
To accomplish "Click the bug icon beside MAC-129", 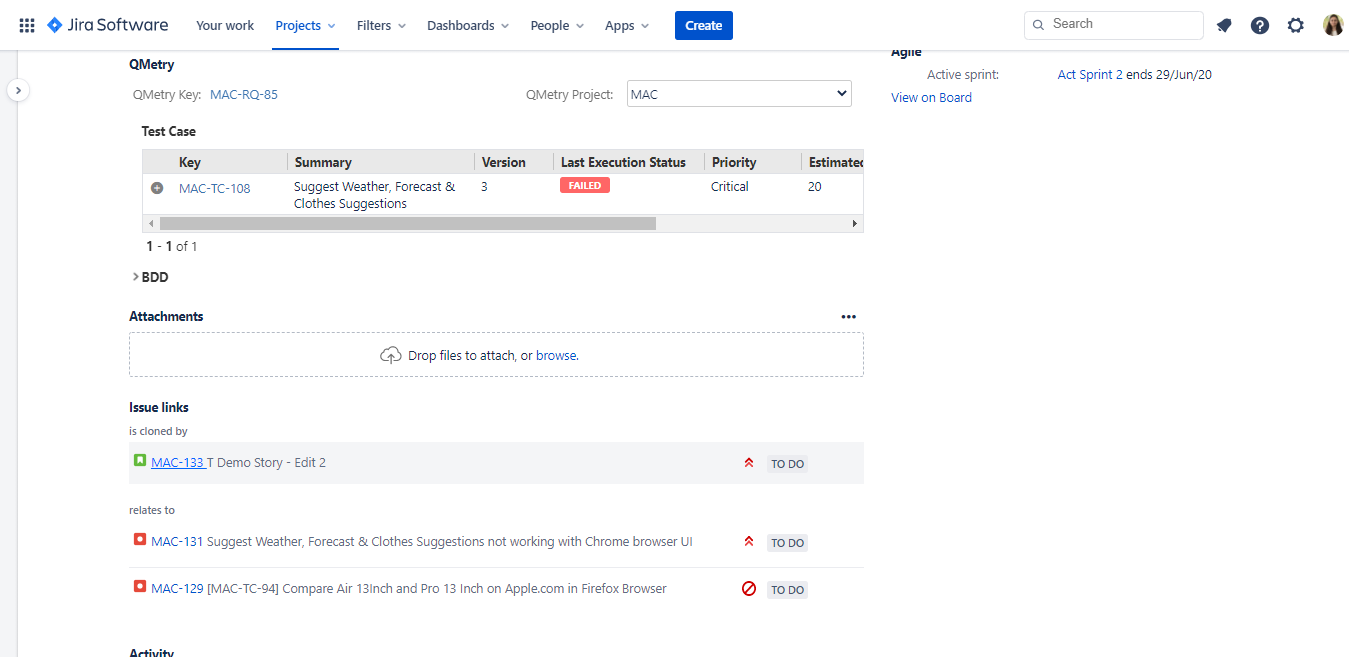I will (140, 587).
